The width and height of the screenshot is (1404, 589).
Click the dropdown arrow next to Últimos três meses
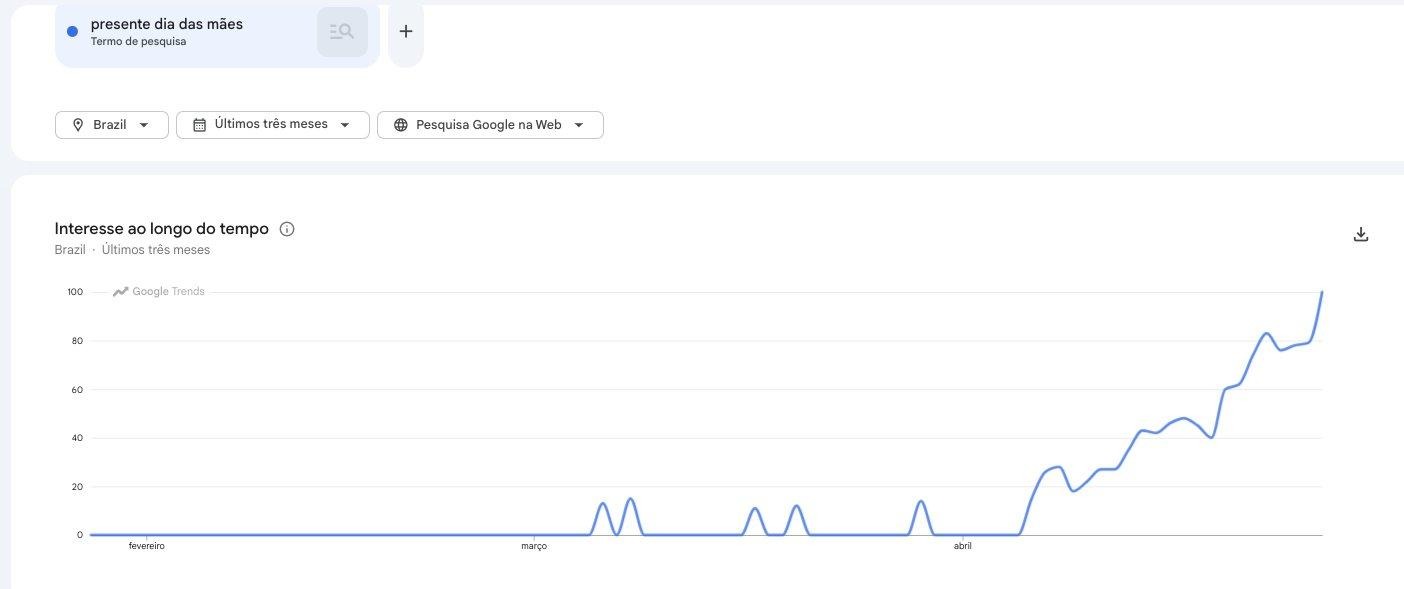click(345, 125)
